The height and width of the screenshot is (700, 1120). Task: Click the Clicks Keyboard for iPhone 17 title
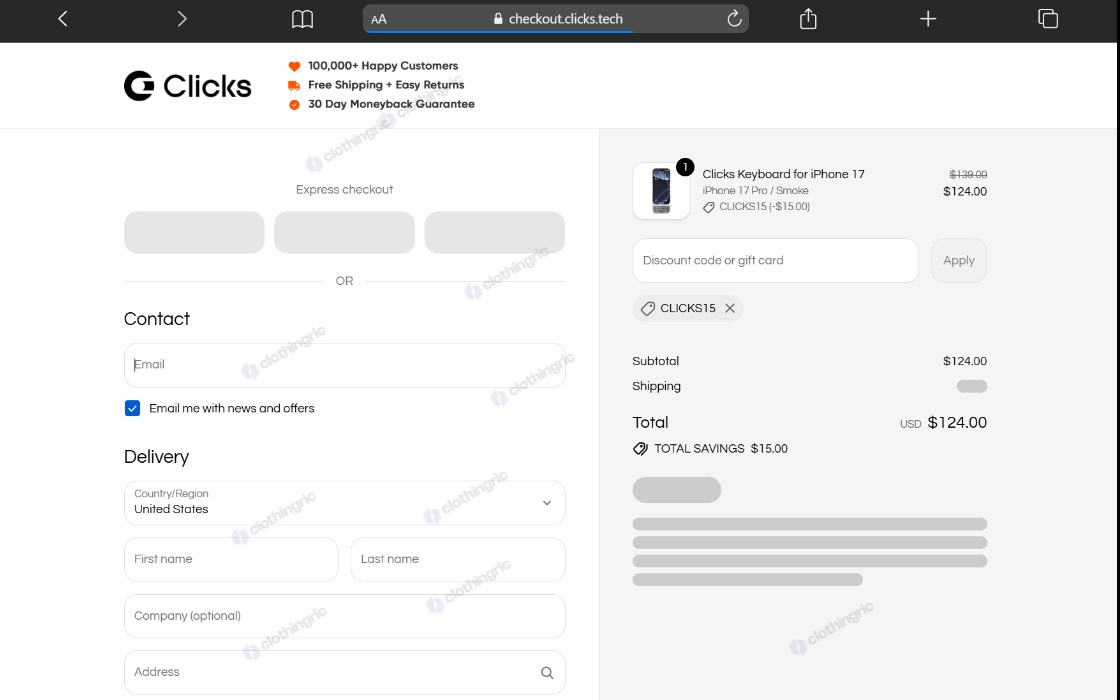coord(783,174)
